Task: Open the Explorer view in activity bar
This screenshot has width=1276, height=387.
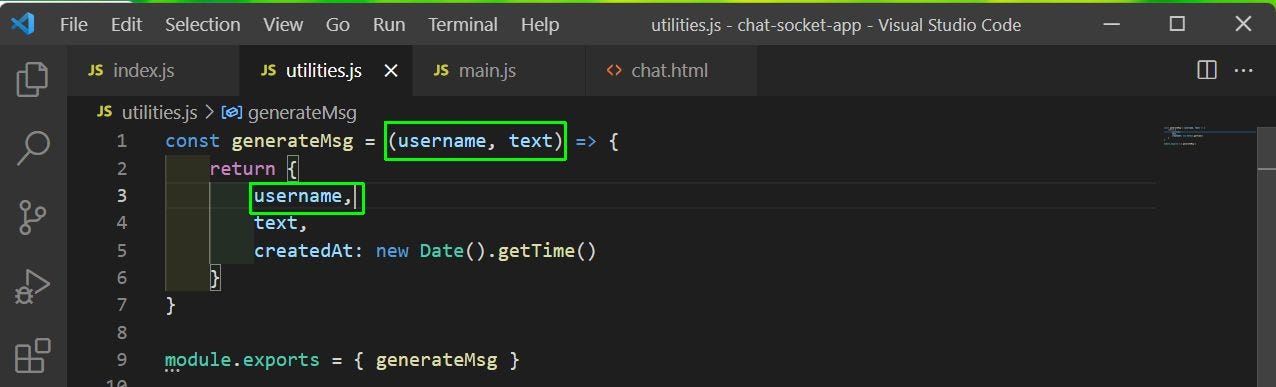Action: tap(33, 79)
